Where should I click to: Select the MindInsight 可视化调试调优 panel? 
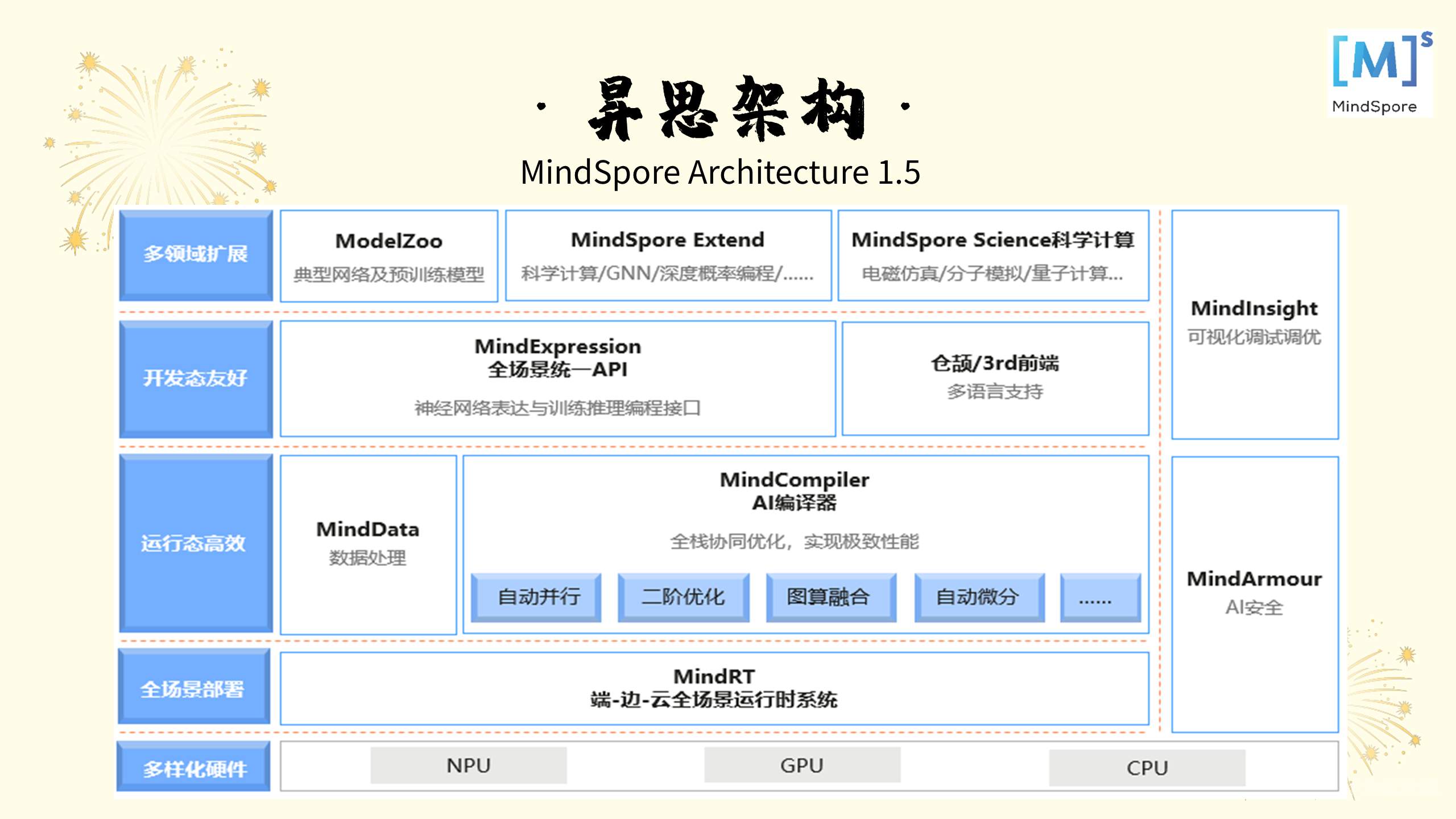point(1255,324)
